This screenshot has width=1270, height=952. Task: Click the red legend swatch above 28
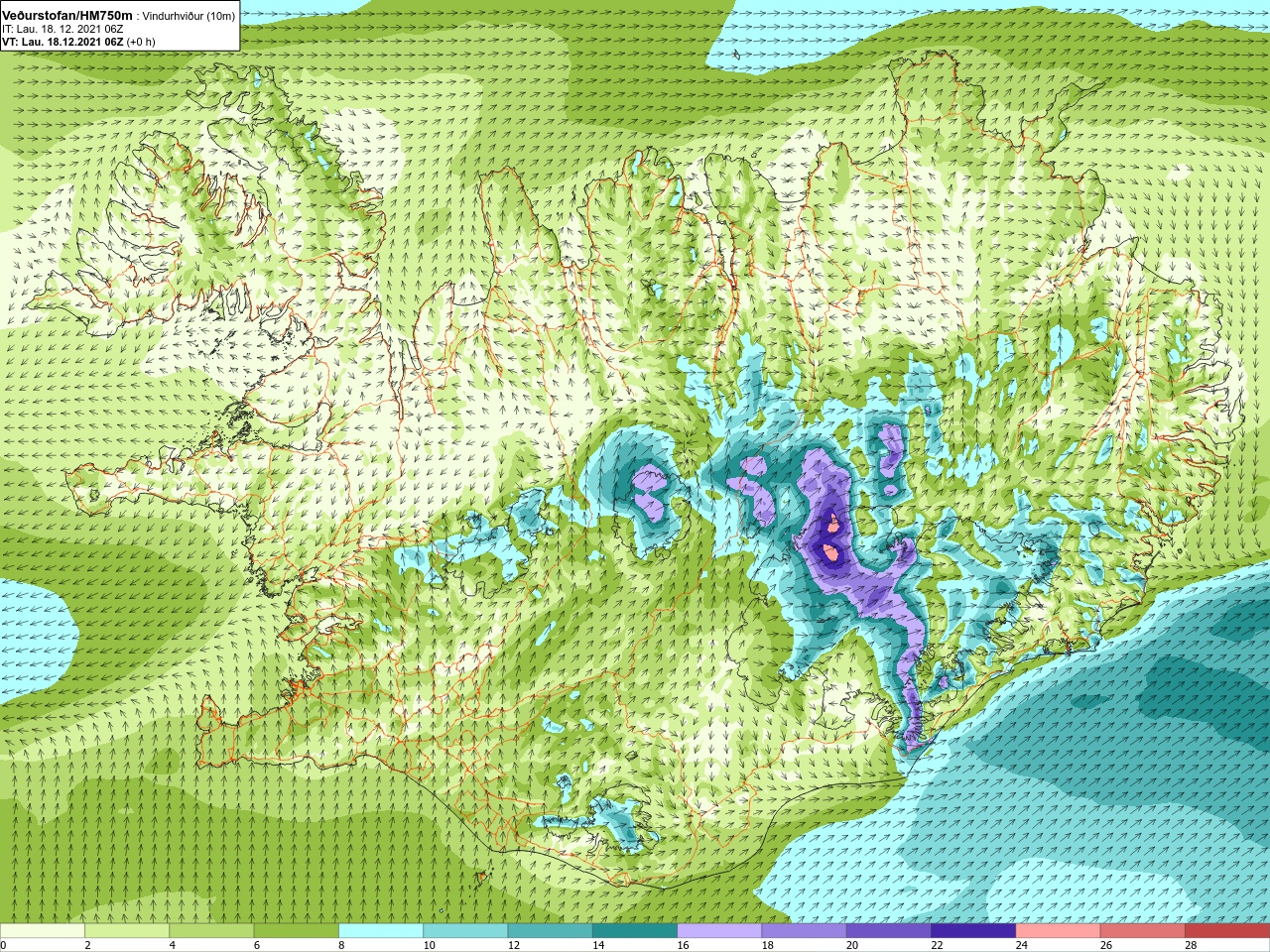click(1227, 931)
